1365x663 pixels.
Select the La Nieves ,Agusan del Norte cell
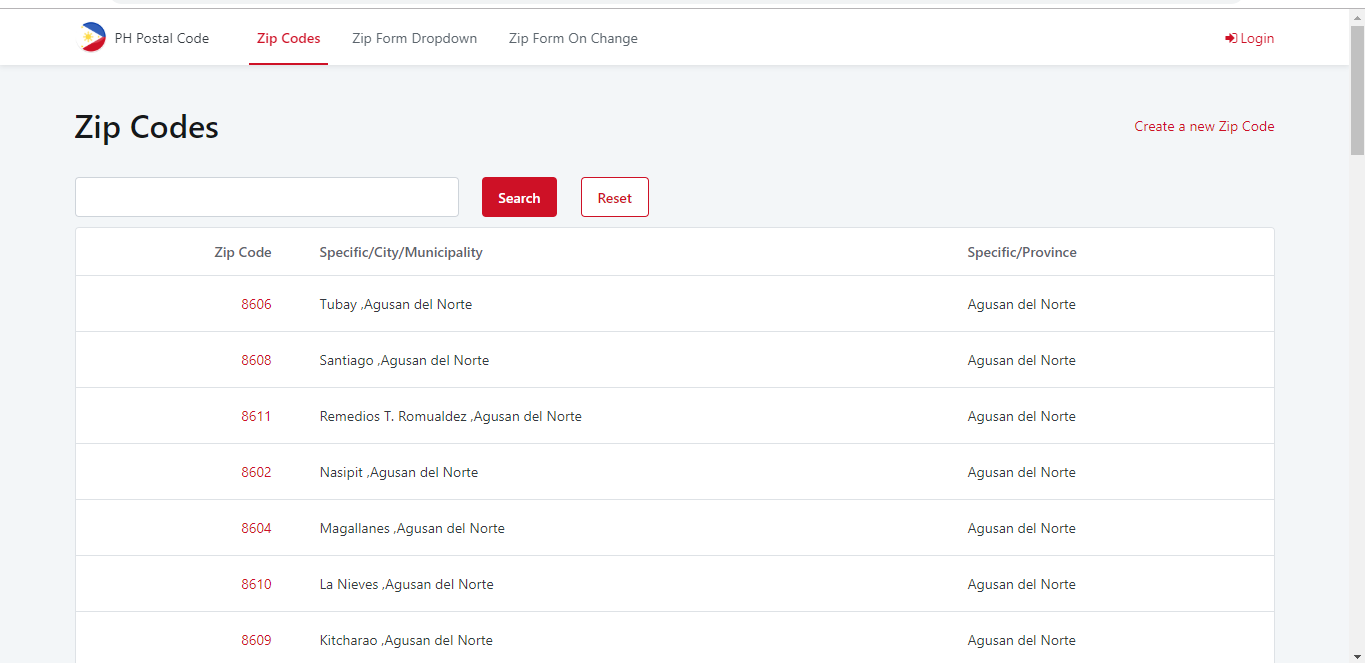pyautogui.click(x=406, y=584)
